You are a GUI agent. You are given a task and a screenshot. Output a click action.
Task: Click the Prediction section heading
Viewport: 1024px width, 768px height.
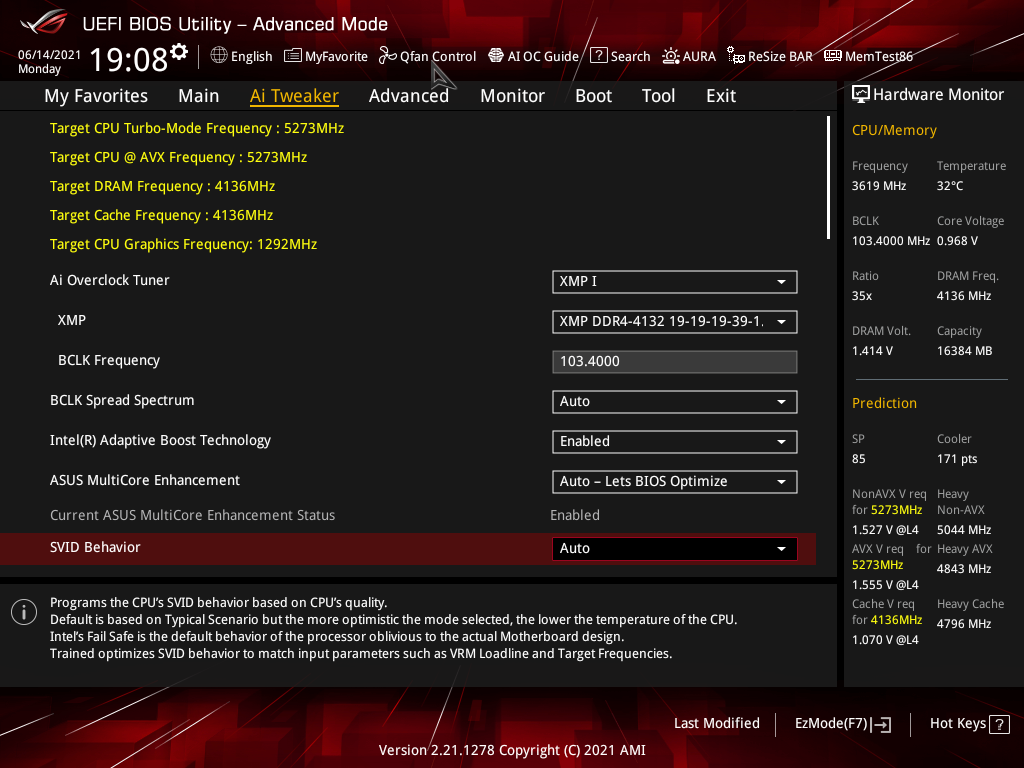click(884, 403)
